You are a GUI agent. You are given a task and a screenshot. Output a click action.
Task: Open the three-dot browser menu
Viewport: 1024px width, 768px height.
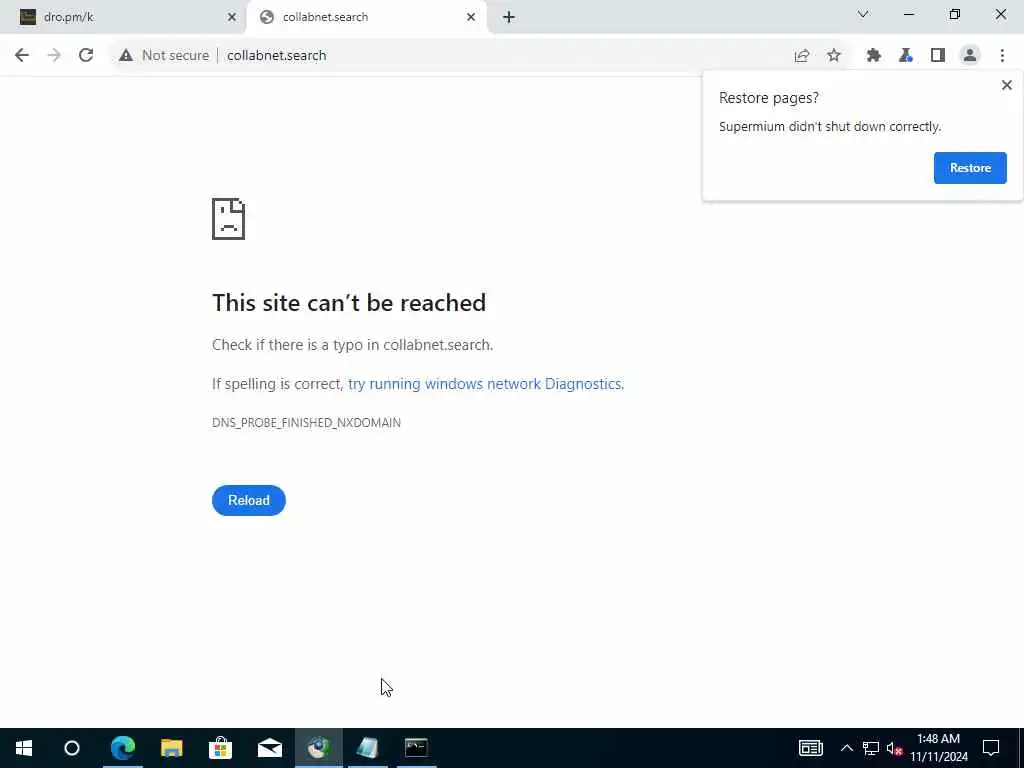click(x=1002, y=56)
